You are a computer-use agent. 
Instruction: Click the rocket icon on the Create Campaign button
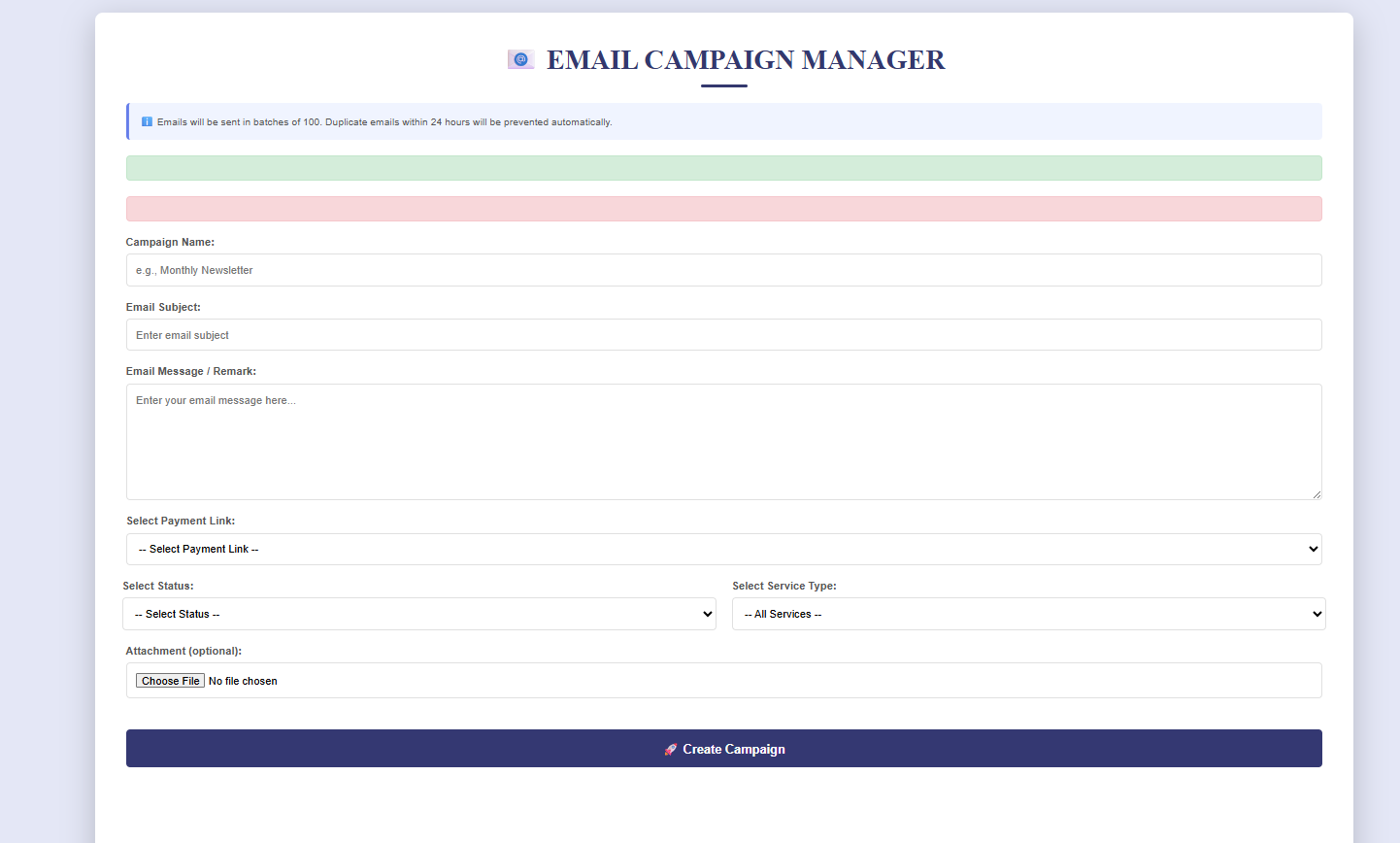(670, 750)
